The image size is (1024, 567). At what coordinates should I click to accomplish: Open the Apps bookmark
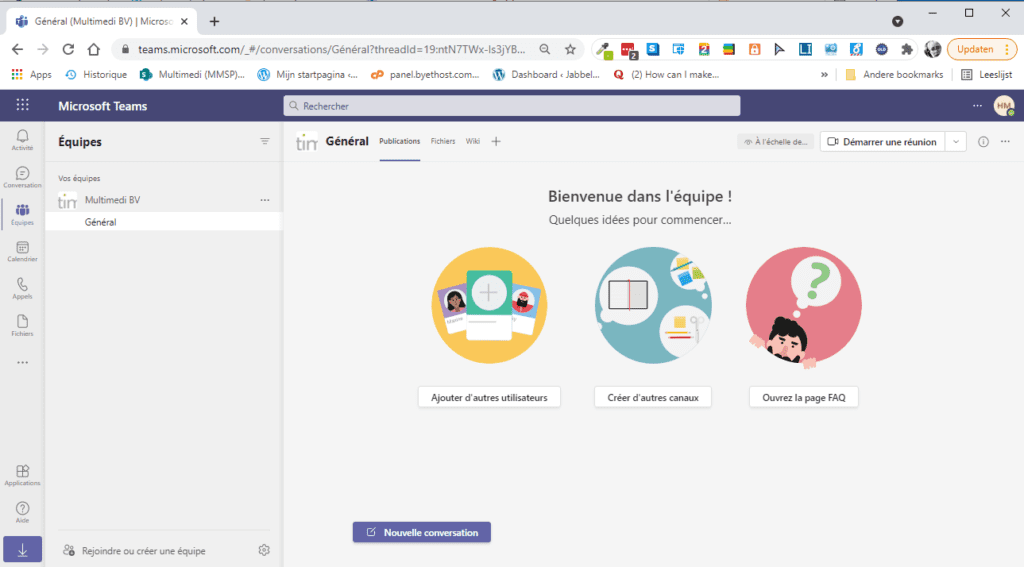click(31, 74)
